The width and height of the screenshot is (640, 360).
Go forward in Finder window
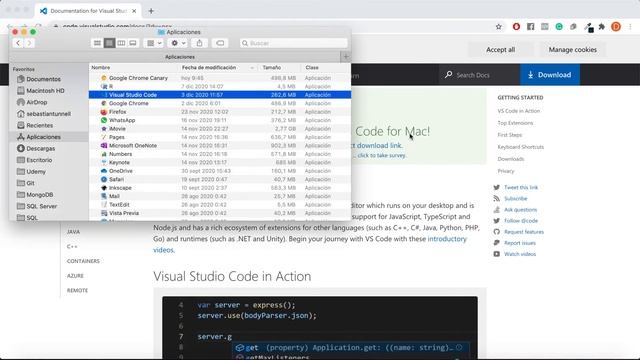[x=29, y=43]
